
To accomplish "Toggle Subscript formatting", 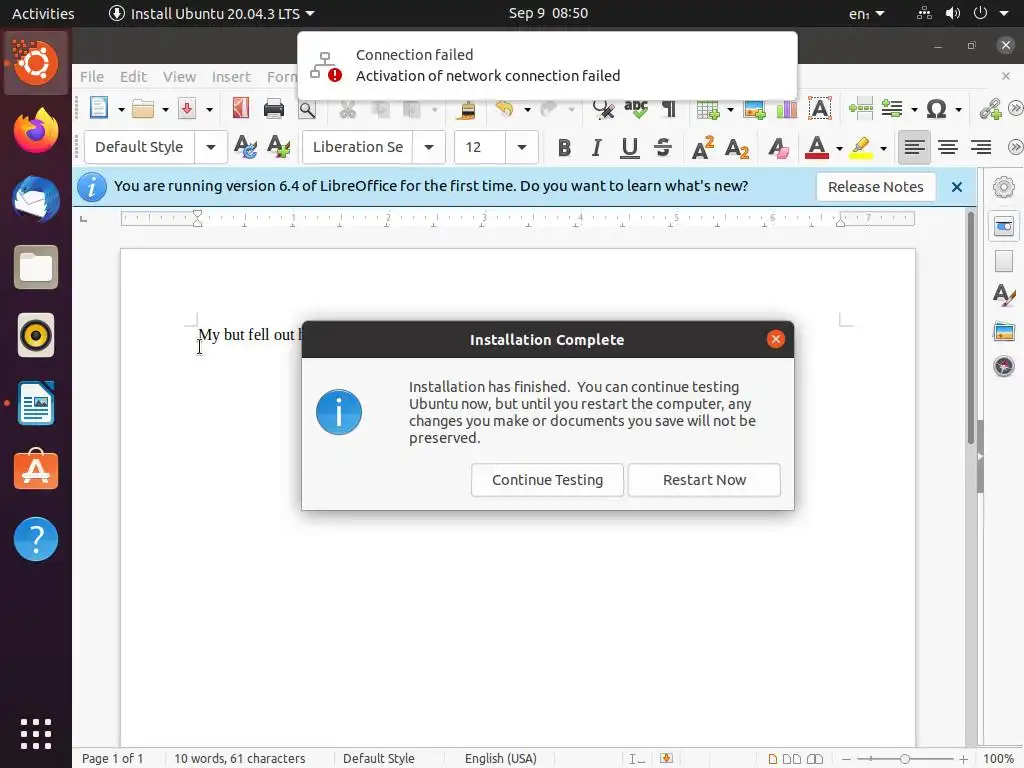I will click(737, 148).
